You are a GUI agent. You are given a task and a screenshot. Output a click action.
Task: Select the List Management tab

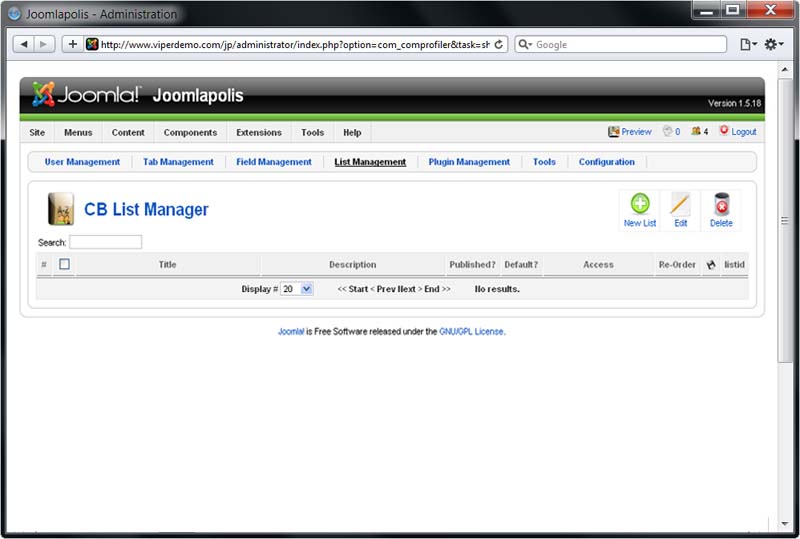click(370, 162)
